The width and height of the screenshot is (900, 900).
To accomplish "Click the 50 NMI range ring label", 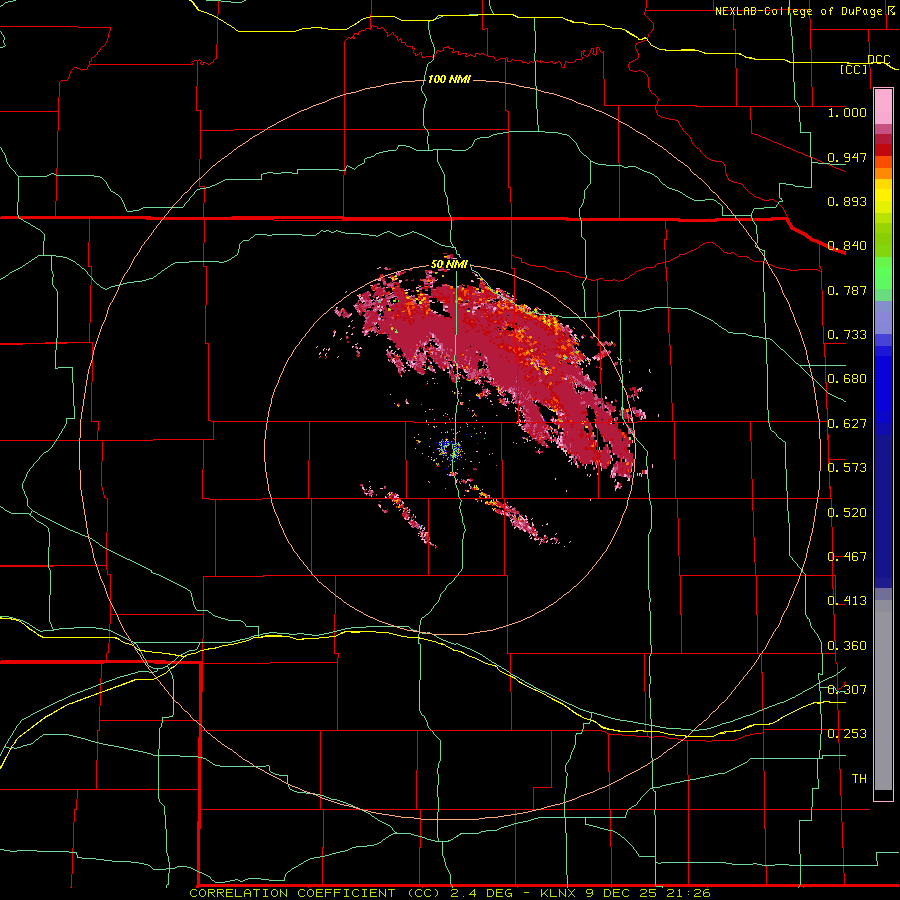I will 449,264.
